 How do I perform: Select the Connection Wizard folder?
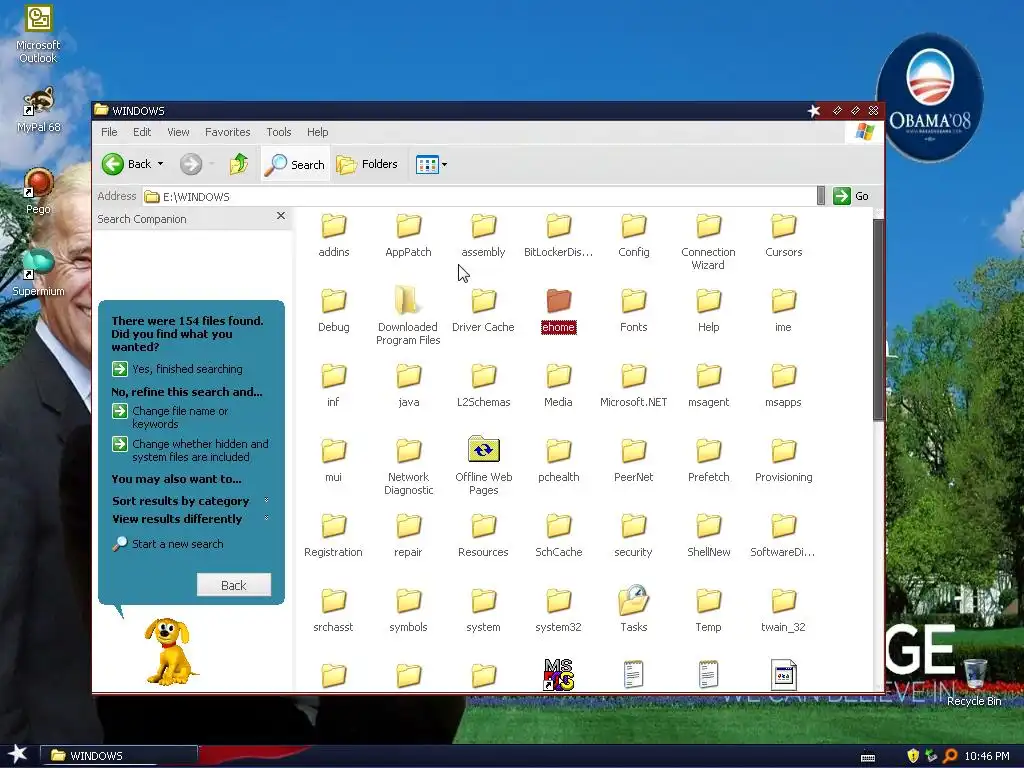pos(709,242)
